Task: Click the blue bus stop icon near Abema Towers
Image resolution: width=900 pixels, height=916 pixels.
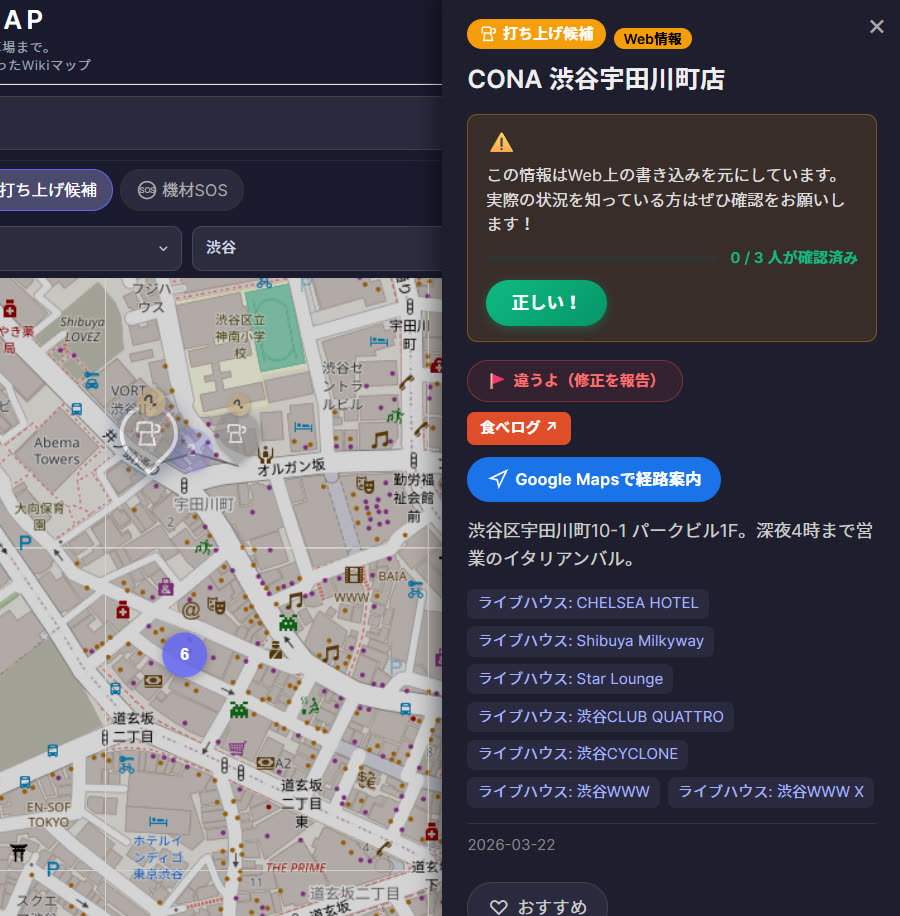Action: click(x=77, y=409)
